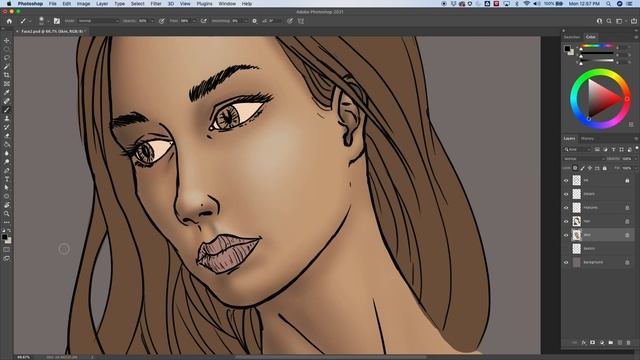Select the Eraser tool
Screen dimensions: 640x360
pyautogui.click(x=7, y=136)
